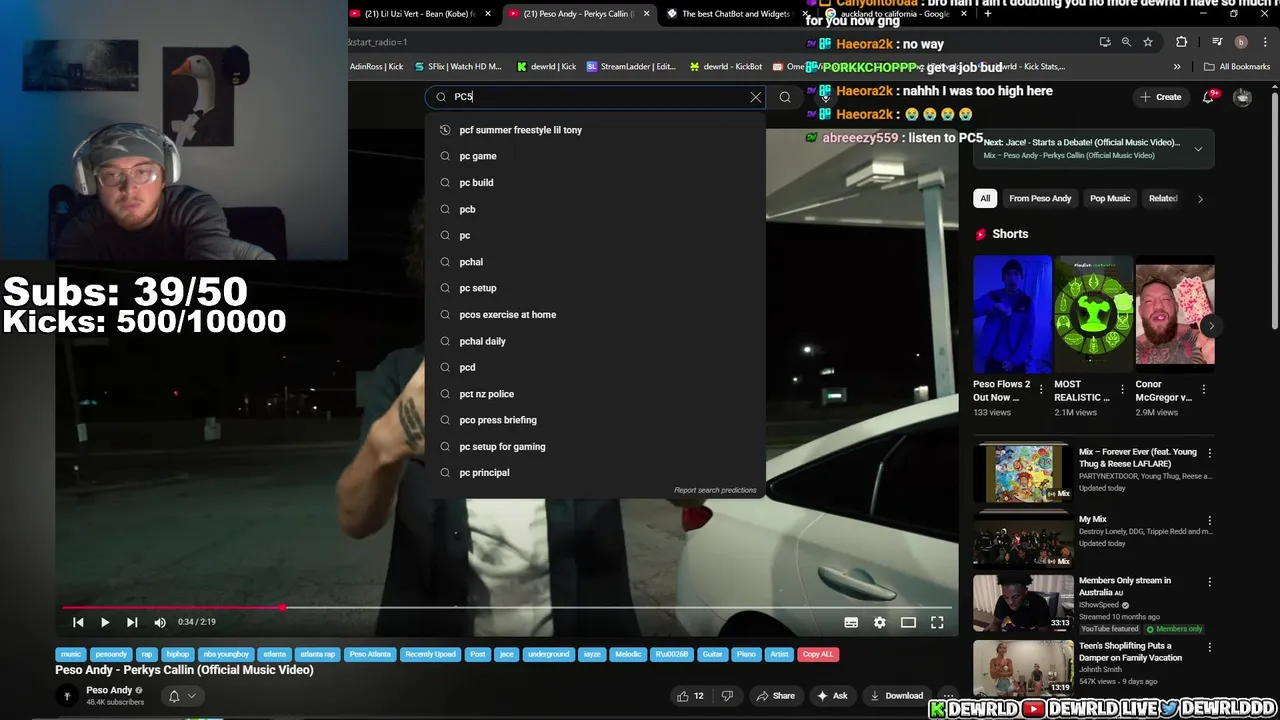Click the Ask button

point(832,696)
